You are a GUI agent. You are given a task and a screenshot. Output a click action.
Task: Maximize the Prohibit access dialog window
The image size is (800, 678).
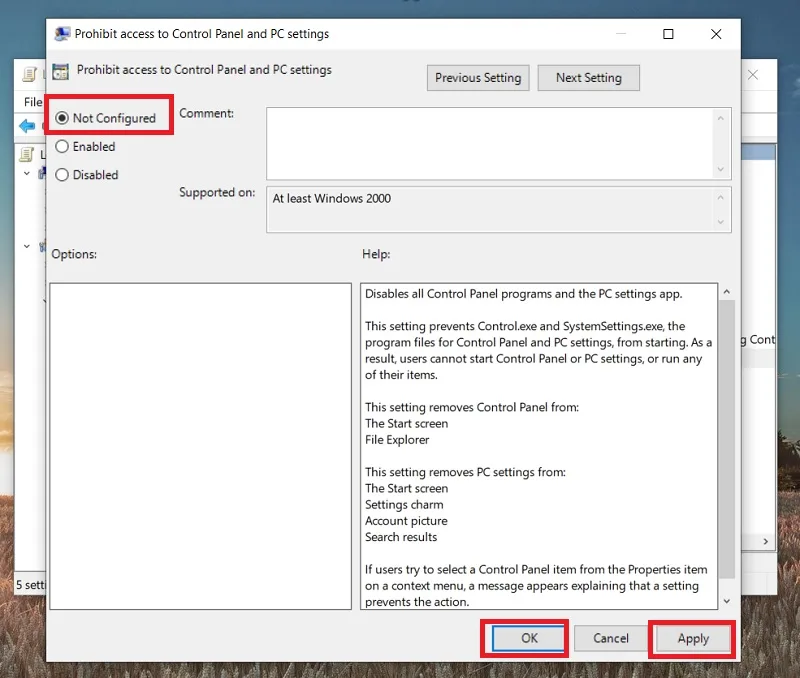pyautogui.click(x=668, y=34)
